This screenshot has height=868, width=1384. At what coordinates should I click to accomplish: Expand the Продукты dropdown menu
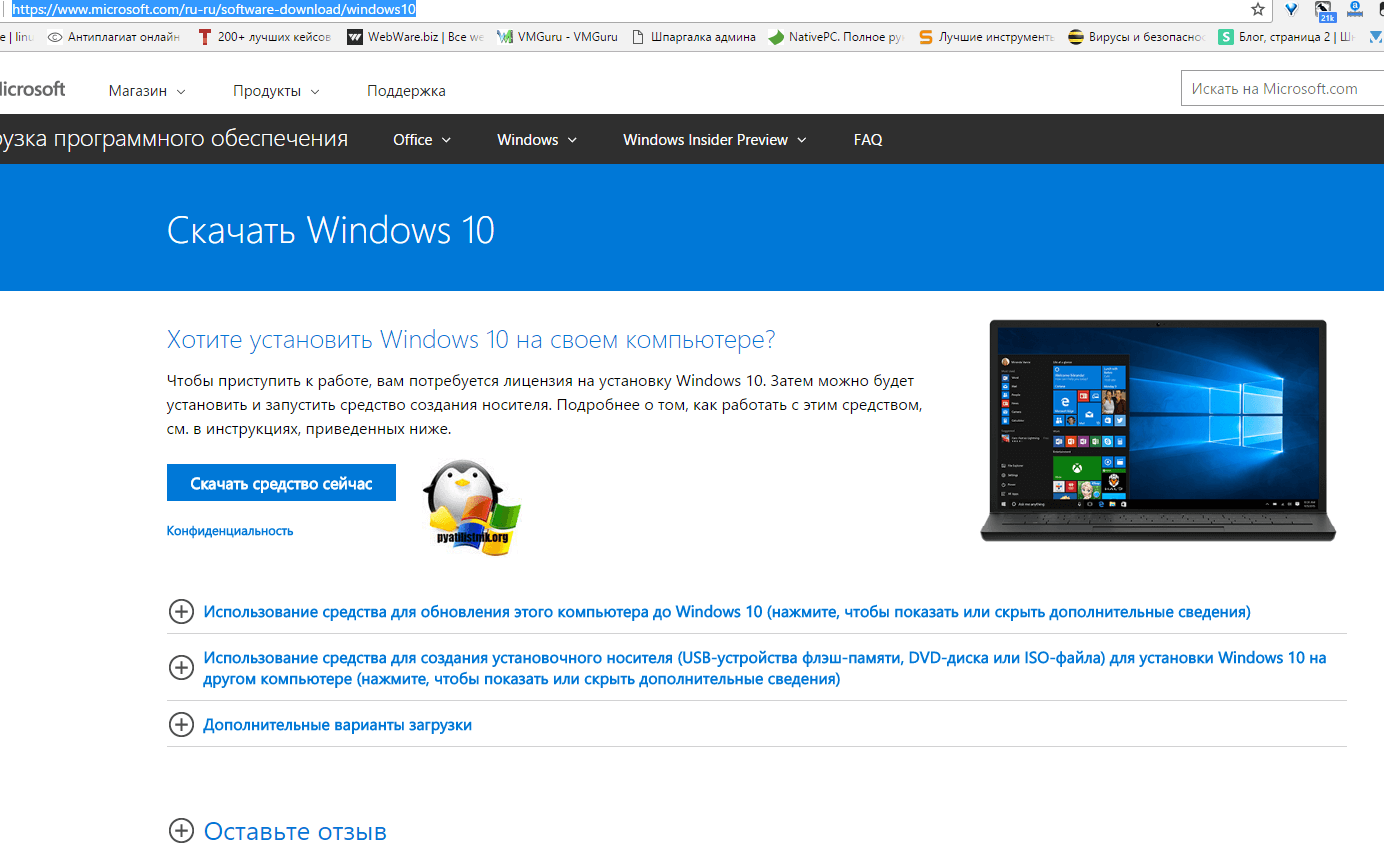pos(276,91)
